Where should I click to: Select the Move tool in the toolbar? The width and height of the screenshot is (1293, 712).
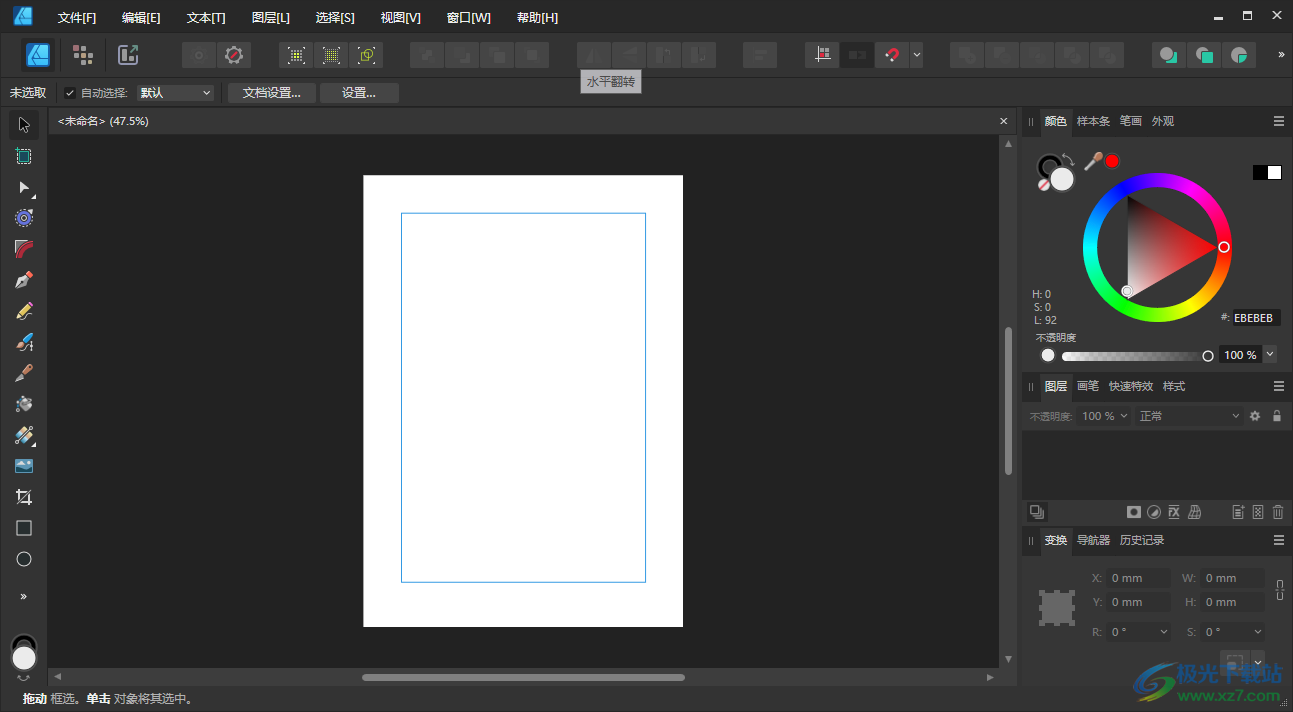tap(24, 124)
